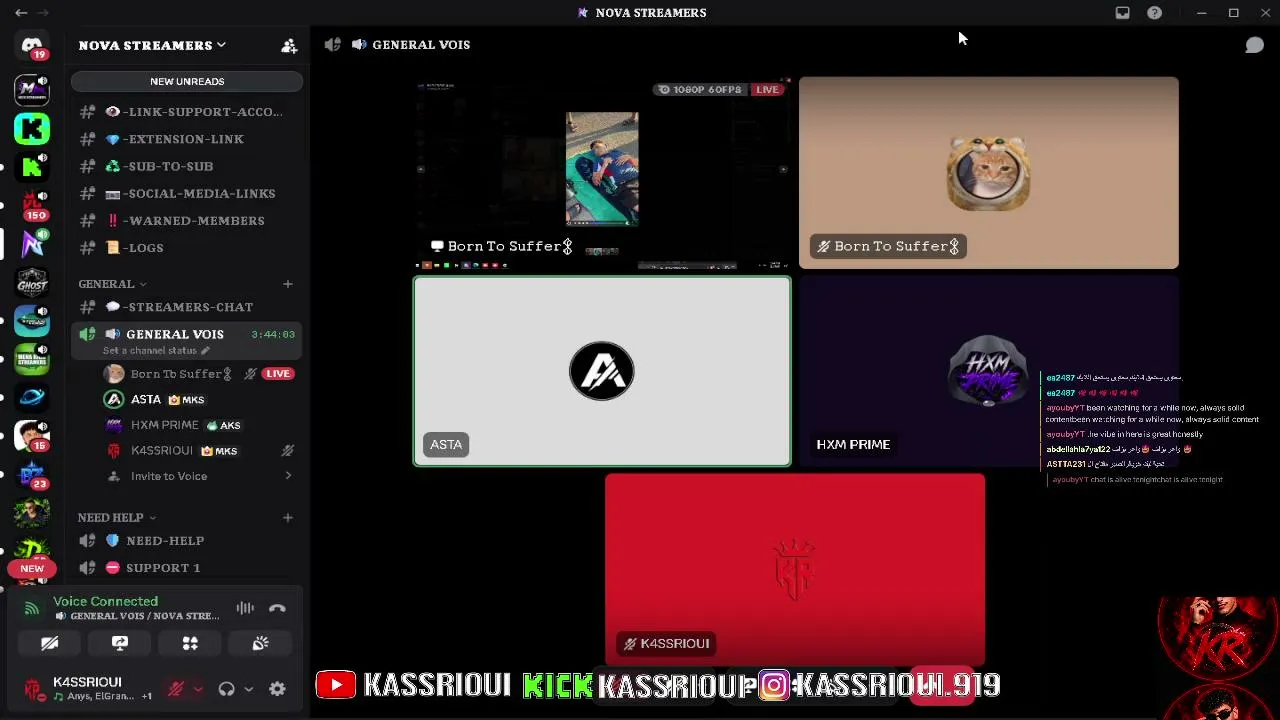Edit the channel status pencil

[205, 351]
